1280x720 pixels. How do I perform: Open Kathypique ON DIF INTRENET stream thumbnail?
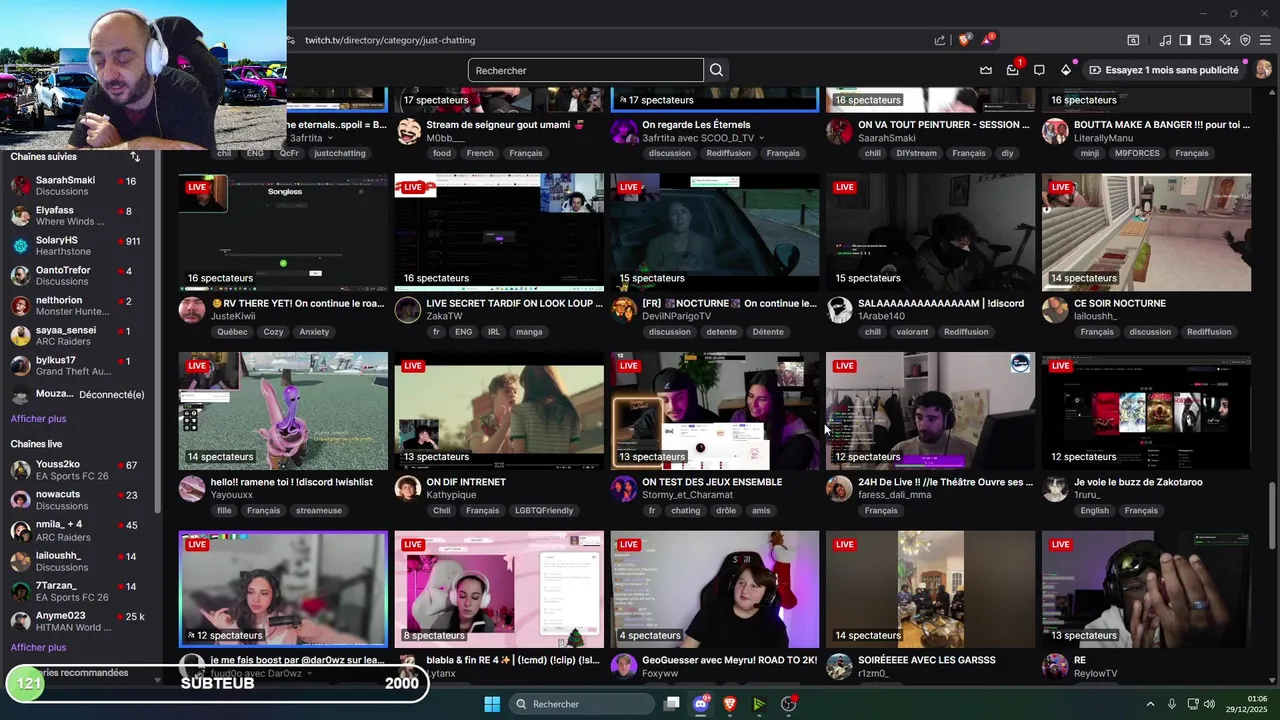(x=499, y=411)
